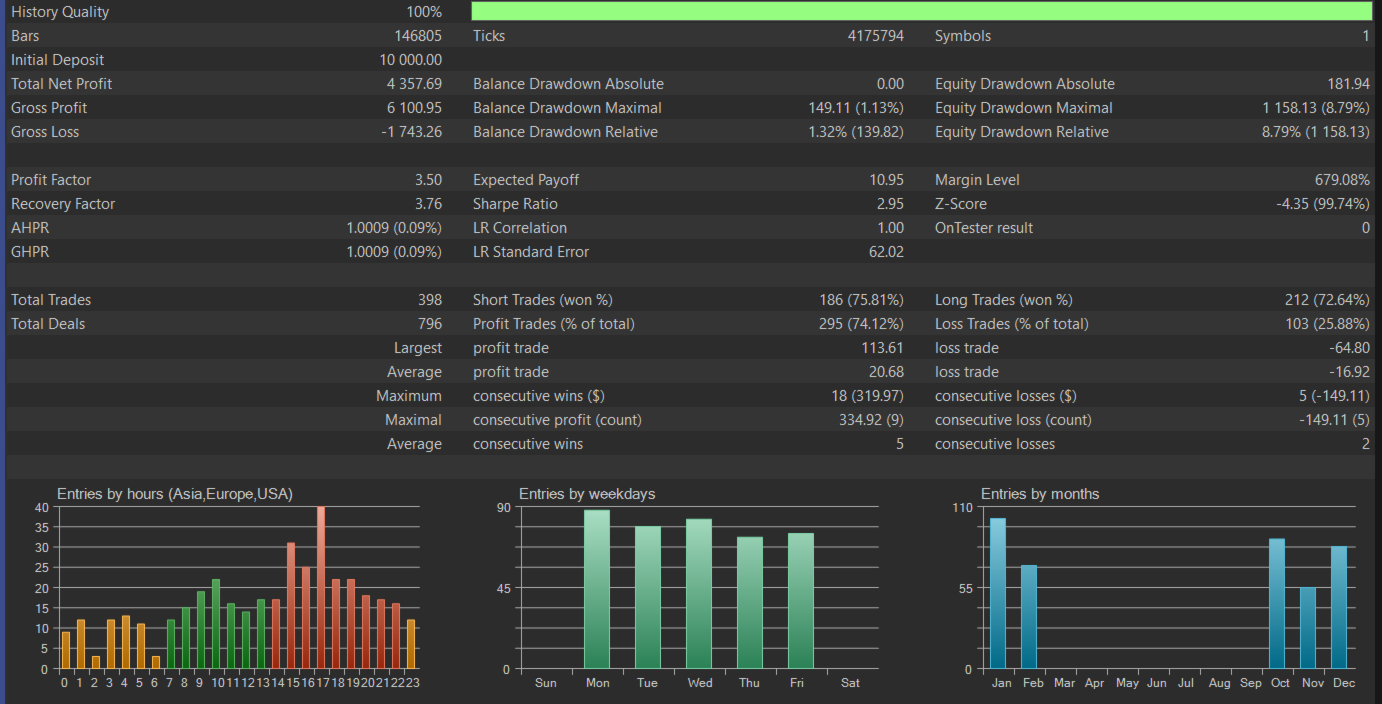Select the Wed bar in weekdays chart
Screen dimensions: 1382x704
tap(699, 594)
